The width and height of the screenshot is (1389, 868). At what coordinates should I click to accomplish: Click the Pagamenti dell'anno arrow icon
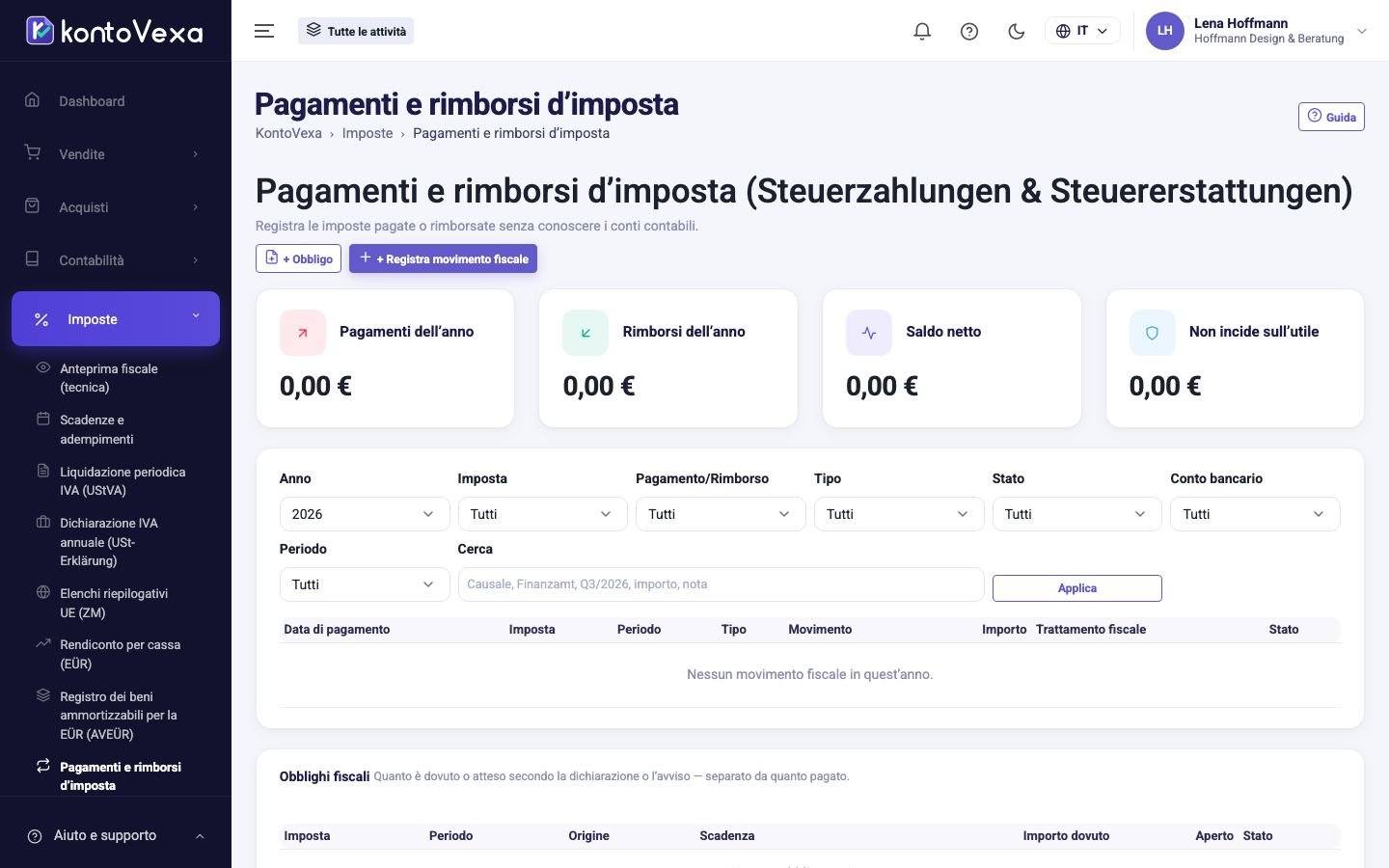[303, 333]
